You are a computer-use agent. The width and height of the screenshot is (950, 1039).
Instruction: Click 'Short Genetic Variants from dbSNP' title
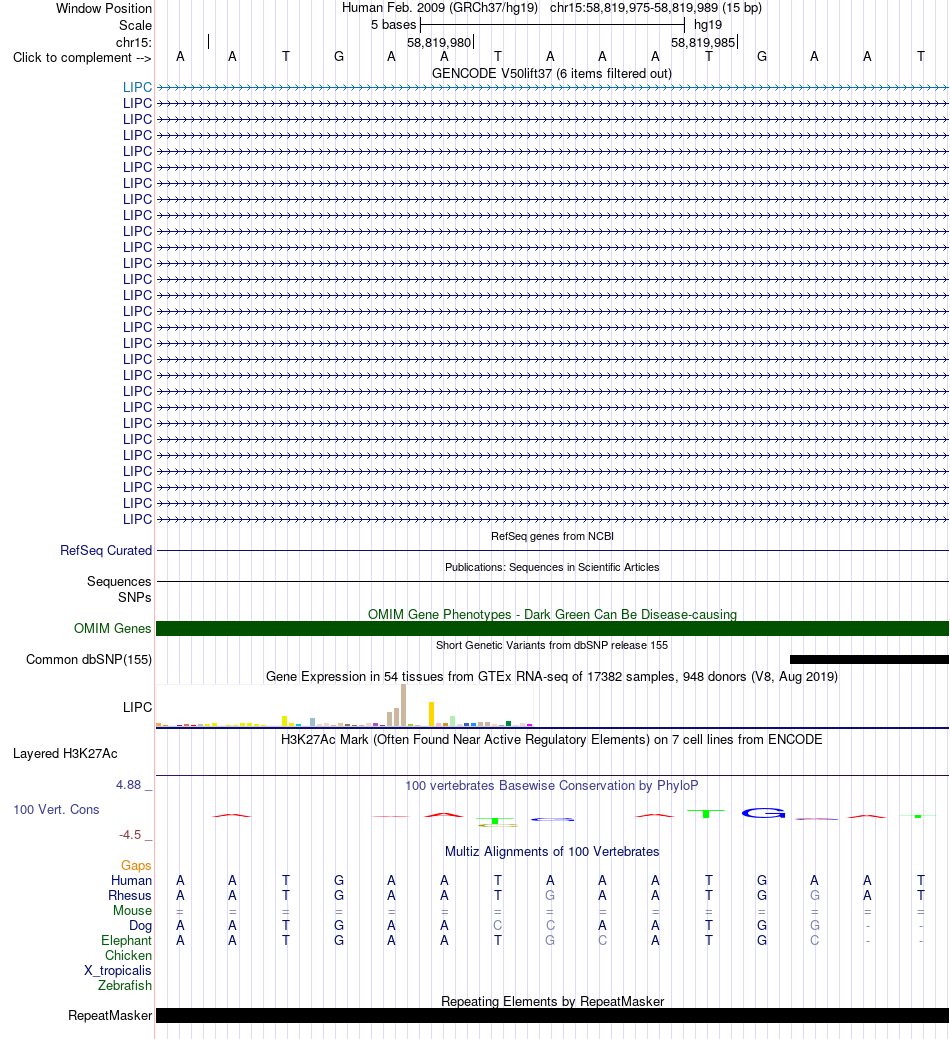point(552,645)
